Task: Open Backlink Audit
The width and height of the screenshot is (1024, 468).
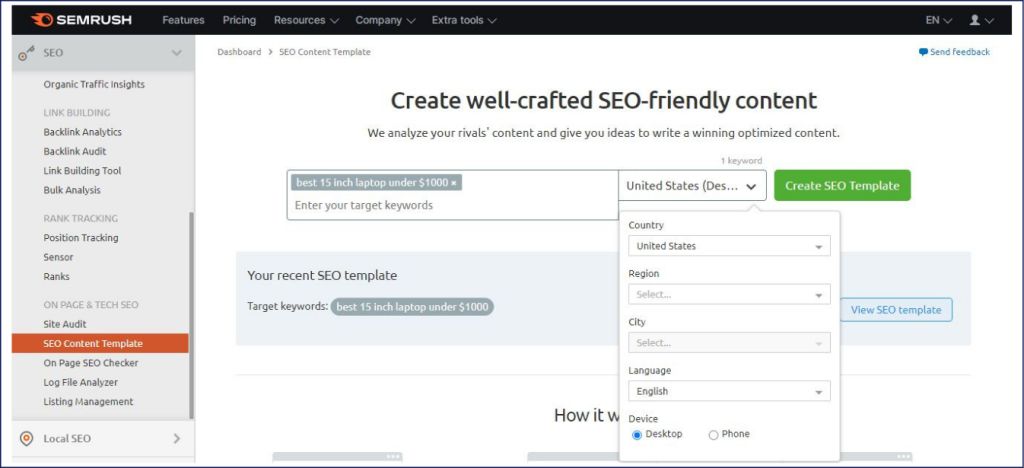Action: pos(74,151)
